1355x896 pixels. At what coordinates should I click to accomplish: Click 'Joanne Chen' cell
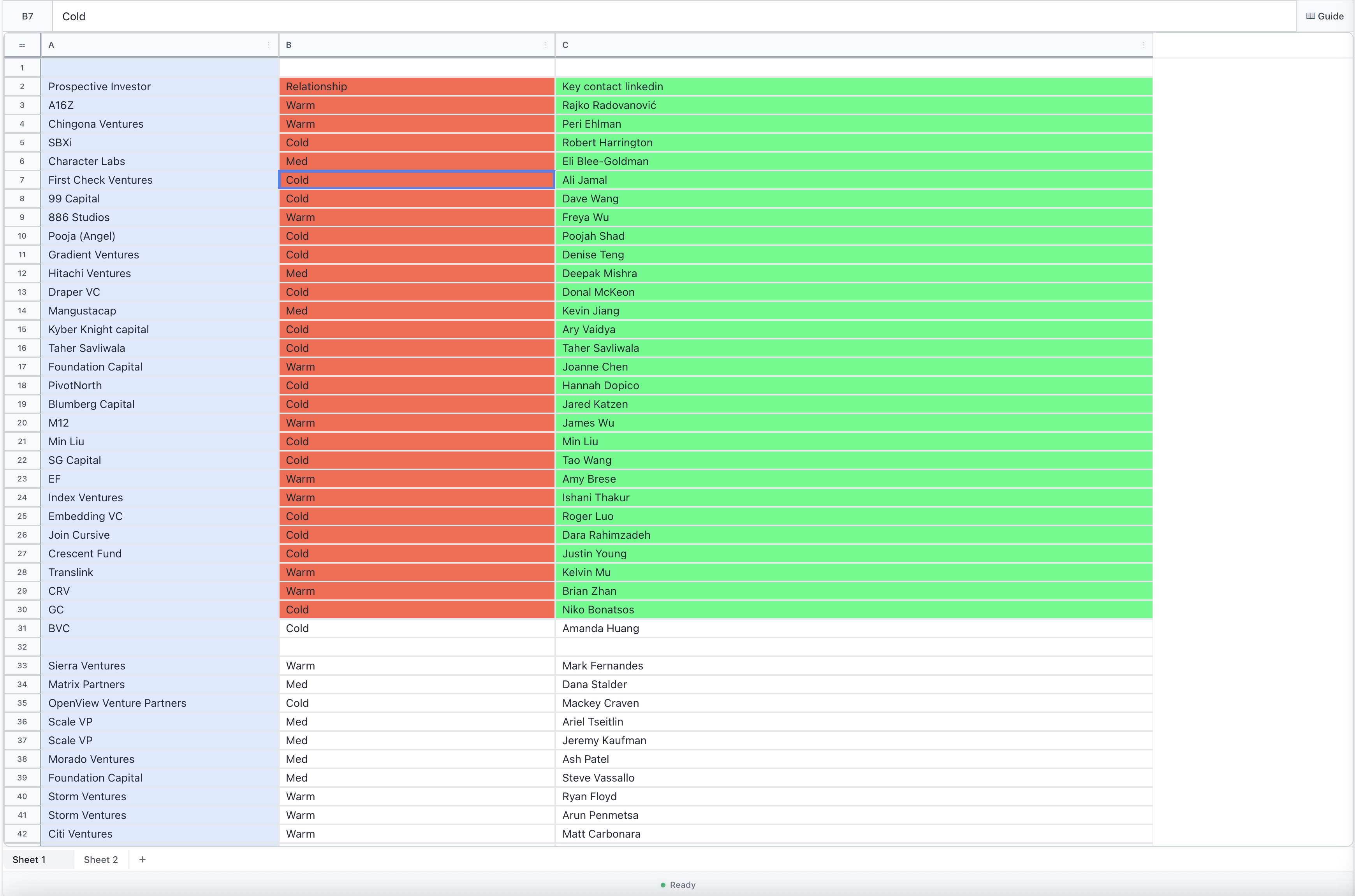point(854,367)
